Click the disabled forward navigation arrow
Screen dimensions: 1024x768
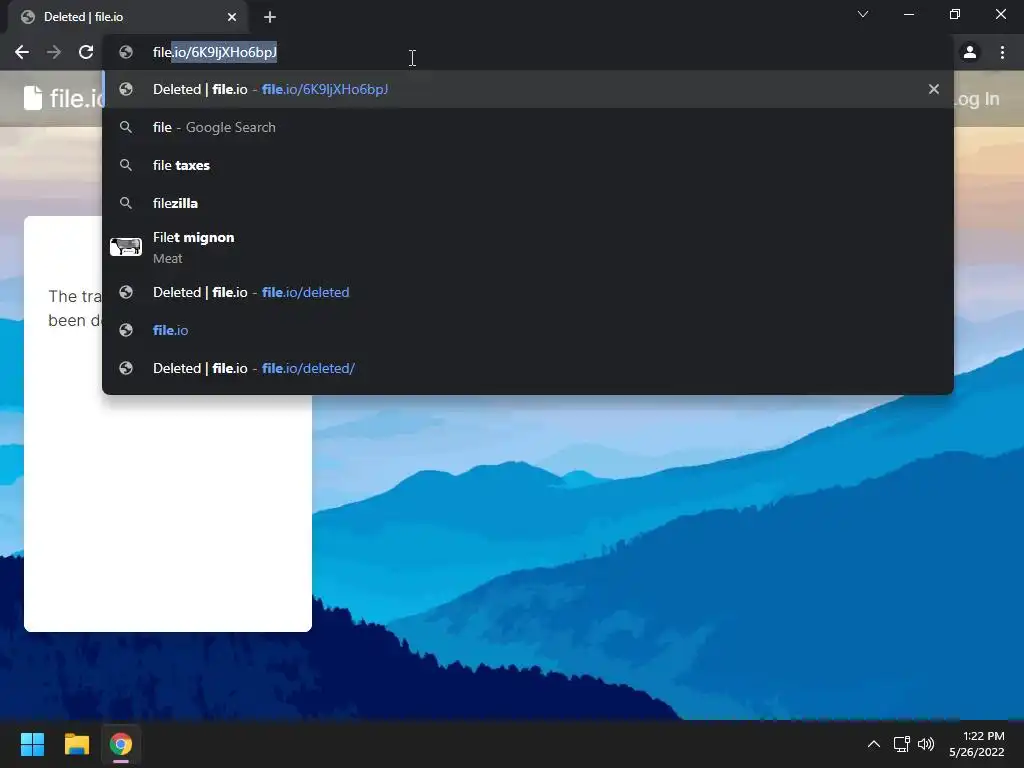54,52
